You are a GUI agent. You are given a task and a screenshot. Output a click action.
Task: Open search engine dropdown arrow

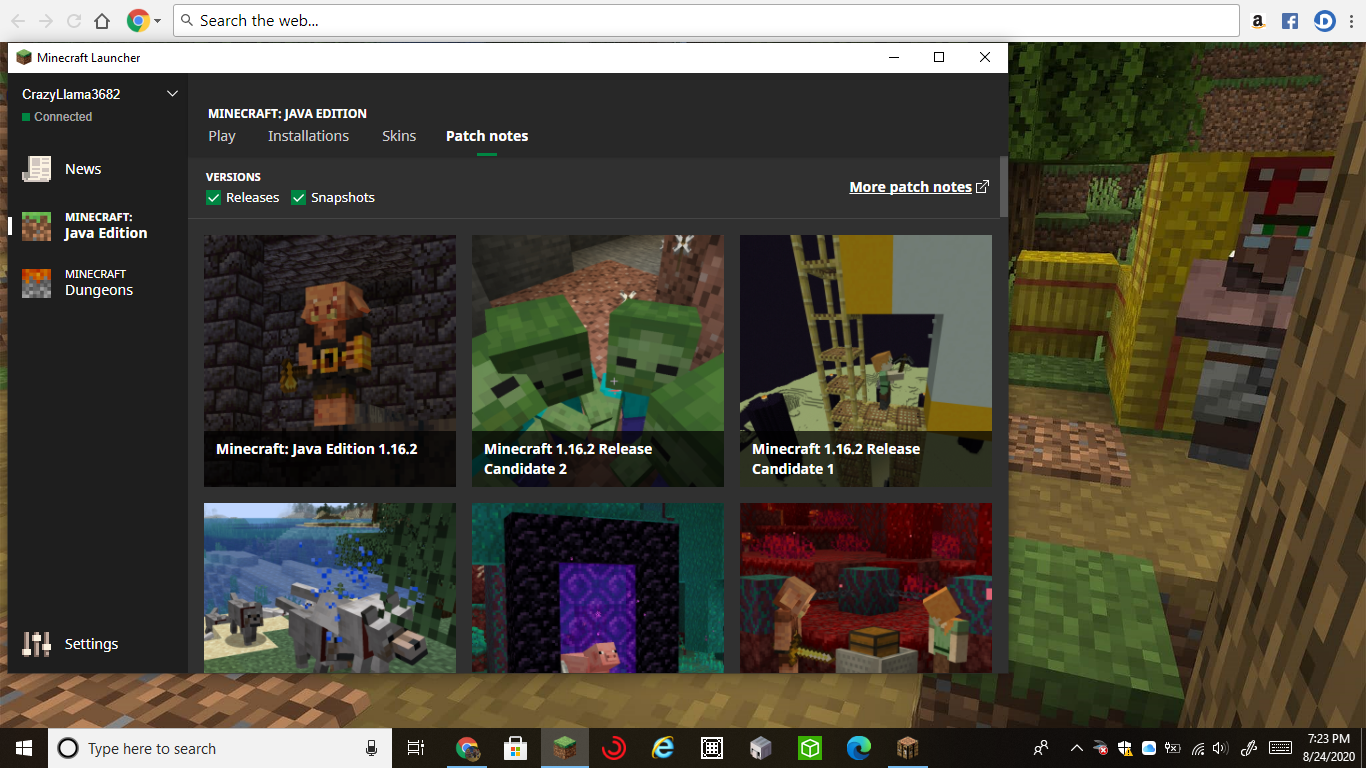(x=157, y=21)
